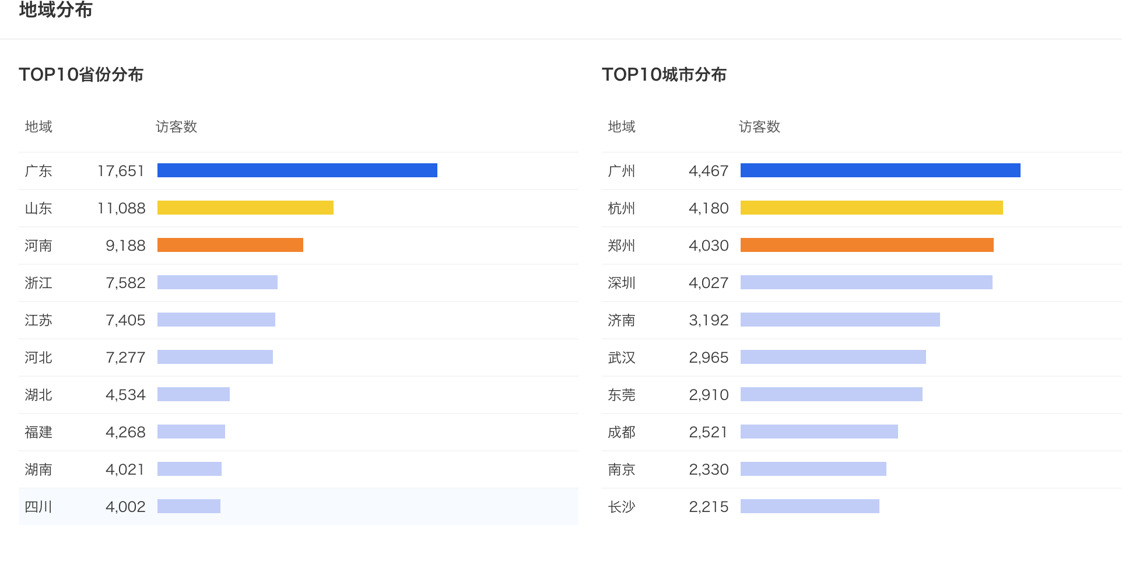This screenshot has height=568, width=1122.
Task: Select the 深圳 city label
Action: click(621, 283)
